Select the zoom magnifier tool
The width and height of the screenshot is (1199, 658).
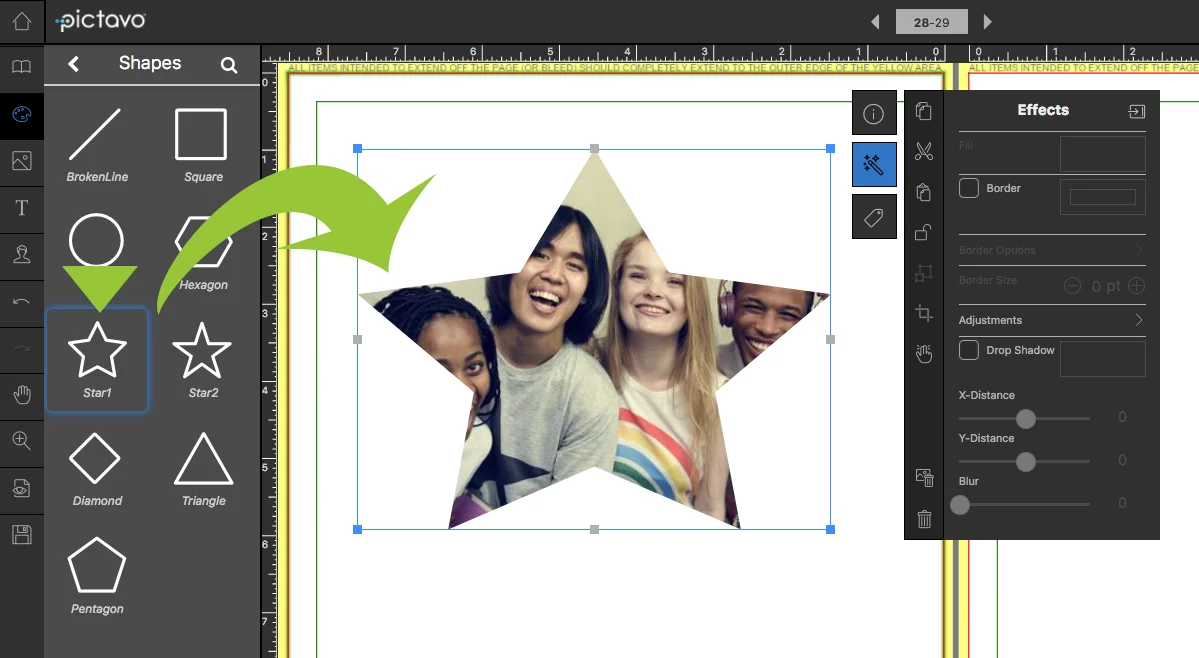click(21, 441)
